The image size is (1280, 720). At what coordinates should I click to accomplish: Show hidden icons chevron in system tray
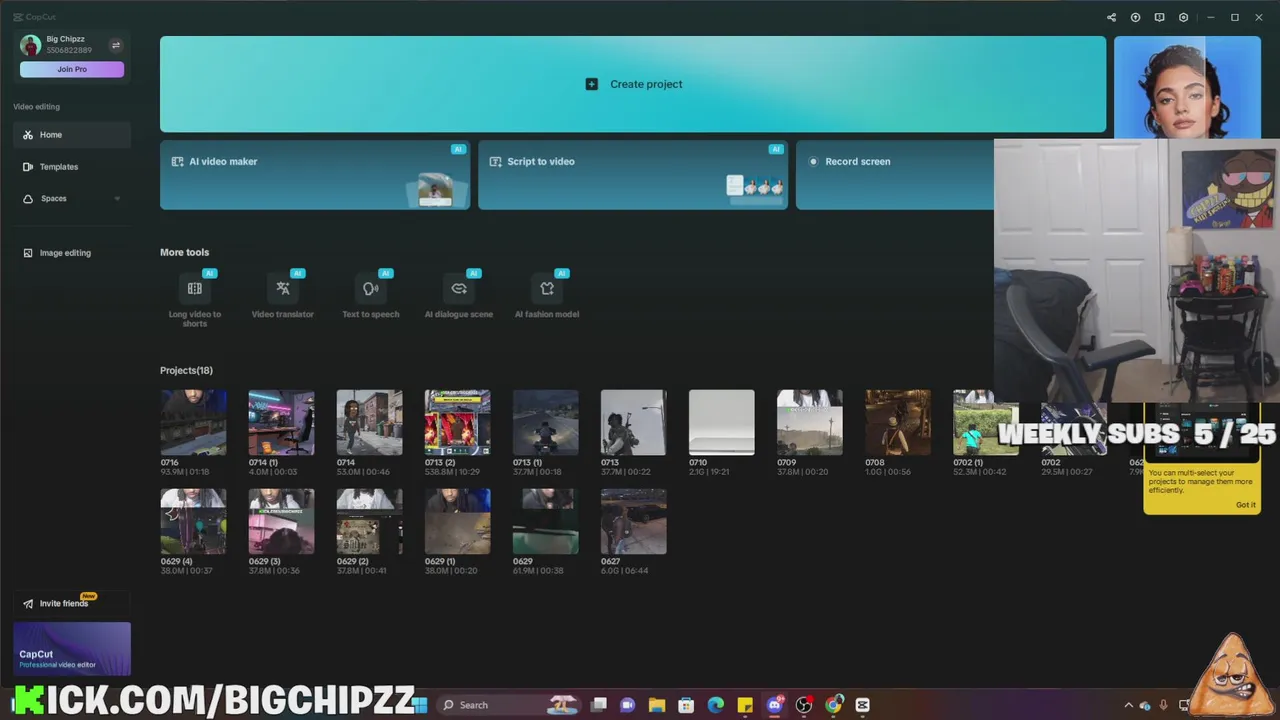(x=1128, y=705)
